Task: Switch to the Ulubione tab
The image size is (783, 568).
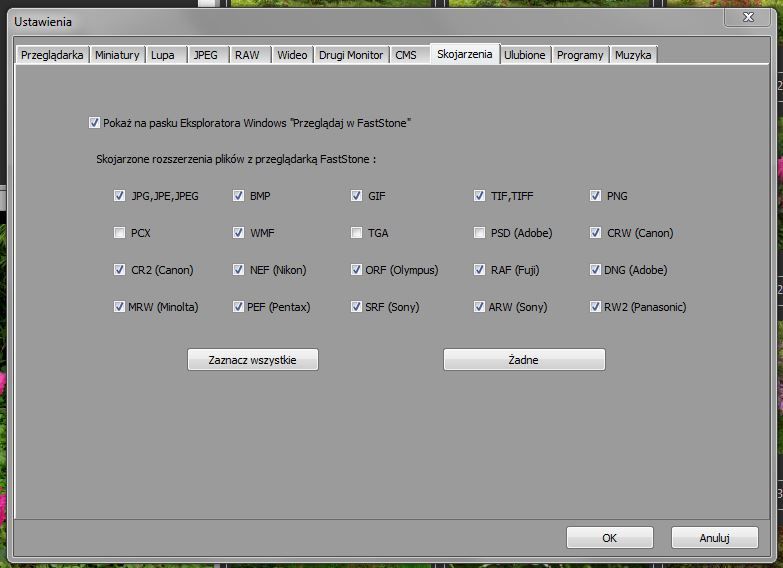Action: [x=525, y=55]
